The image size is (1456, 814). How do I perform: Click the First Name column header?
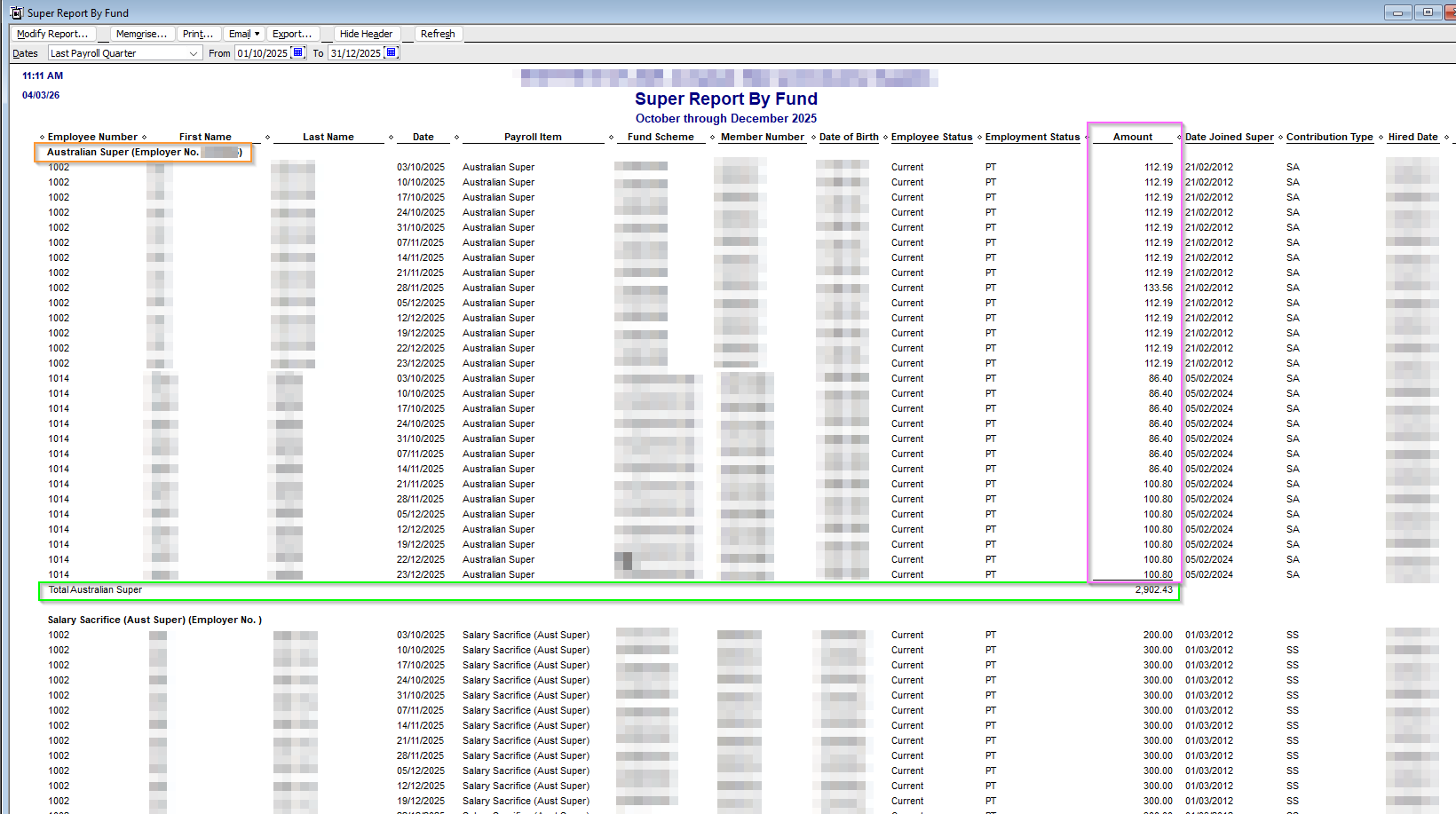click(x=205, y=137)
